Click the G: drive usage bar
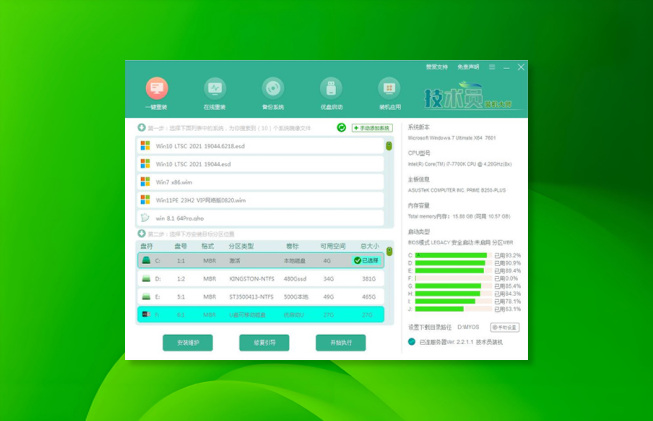Viewport: 653px width, 421px height. (454, 286)
